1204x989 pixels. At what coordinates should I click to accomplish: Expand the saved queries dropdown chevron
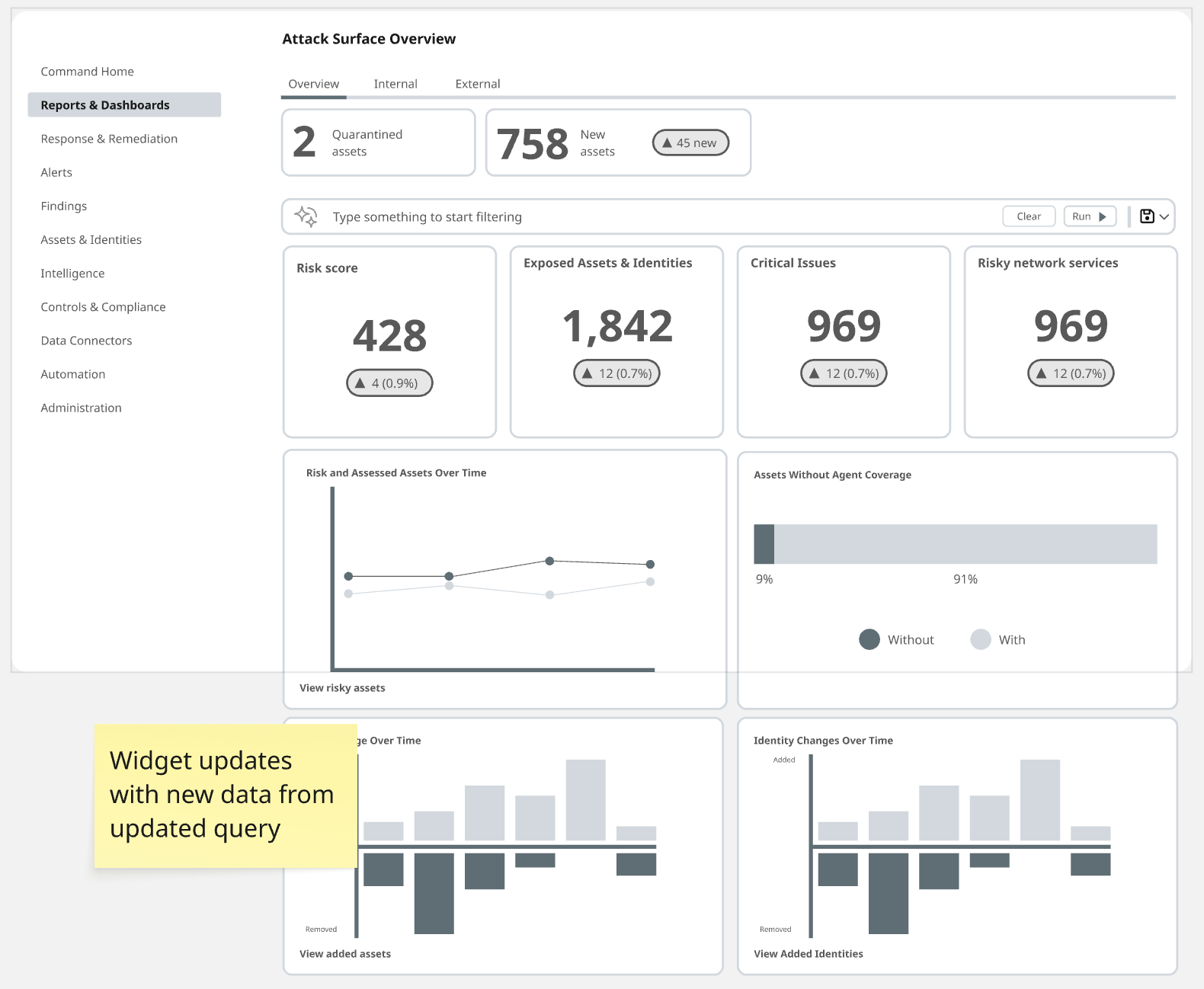click(x=1164, y=217)
